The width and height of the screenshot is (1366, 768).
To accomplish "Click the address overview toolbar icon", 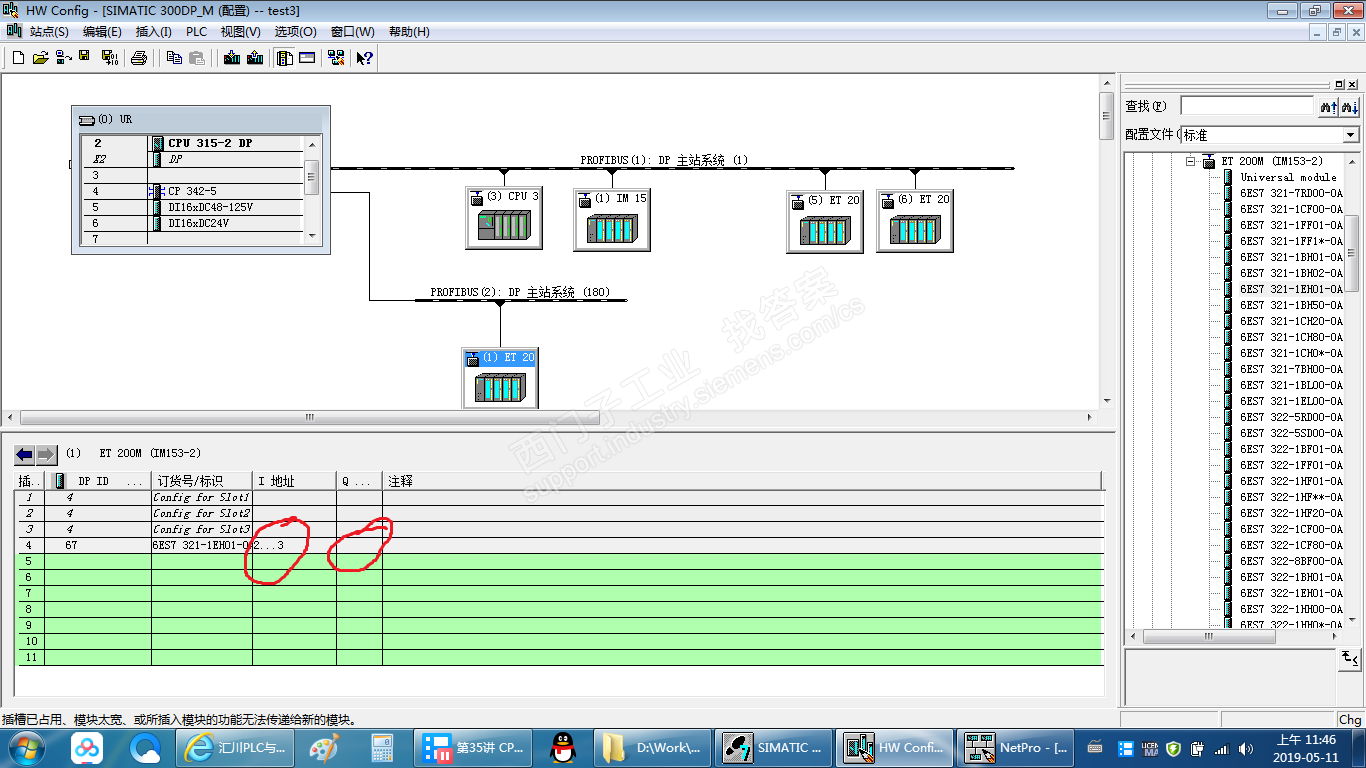I will 307,58.
